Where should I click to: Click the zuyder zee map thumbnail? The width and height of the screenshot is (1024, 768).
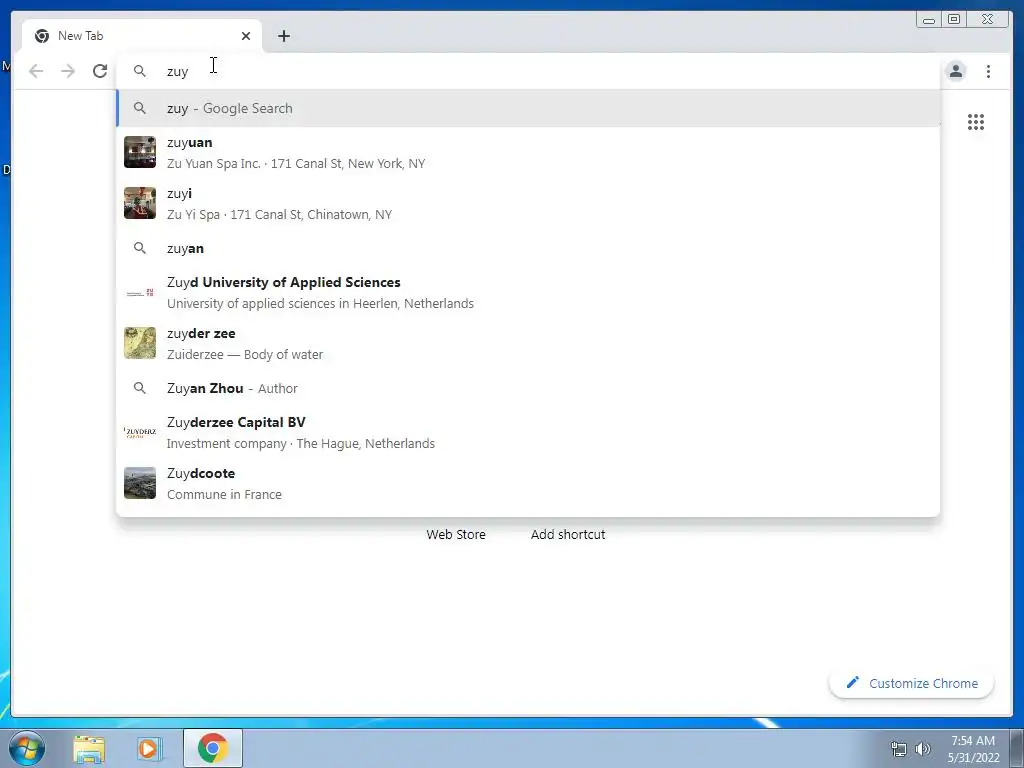pos(140,343)
